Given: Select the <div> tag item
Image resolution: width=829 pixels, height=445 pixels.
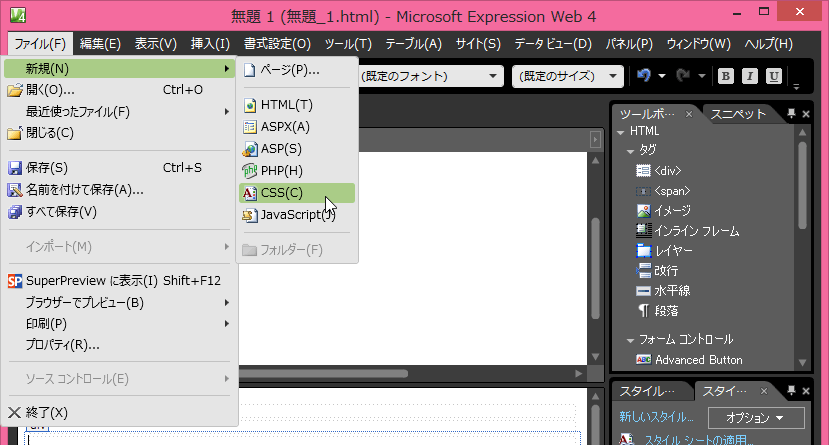Looking at the screenshot, I should (x=659, y=171).
